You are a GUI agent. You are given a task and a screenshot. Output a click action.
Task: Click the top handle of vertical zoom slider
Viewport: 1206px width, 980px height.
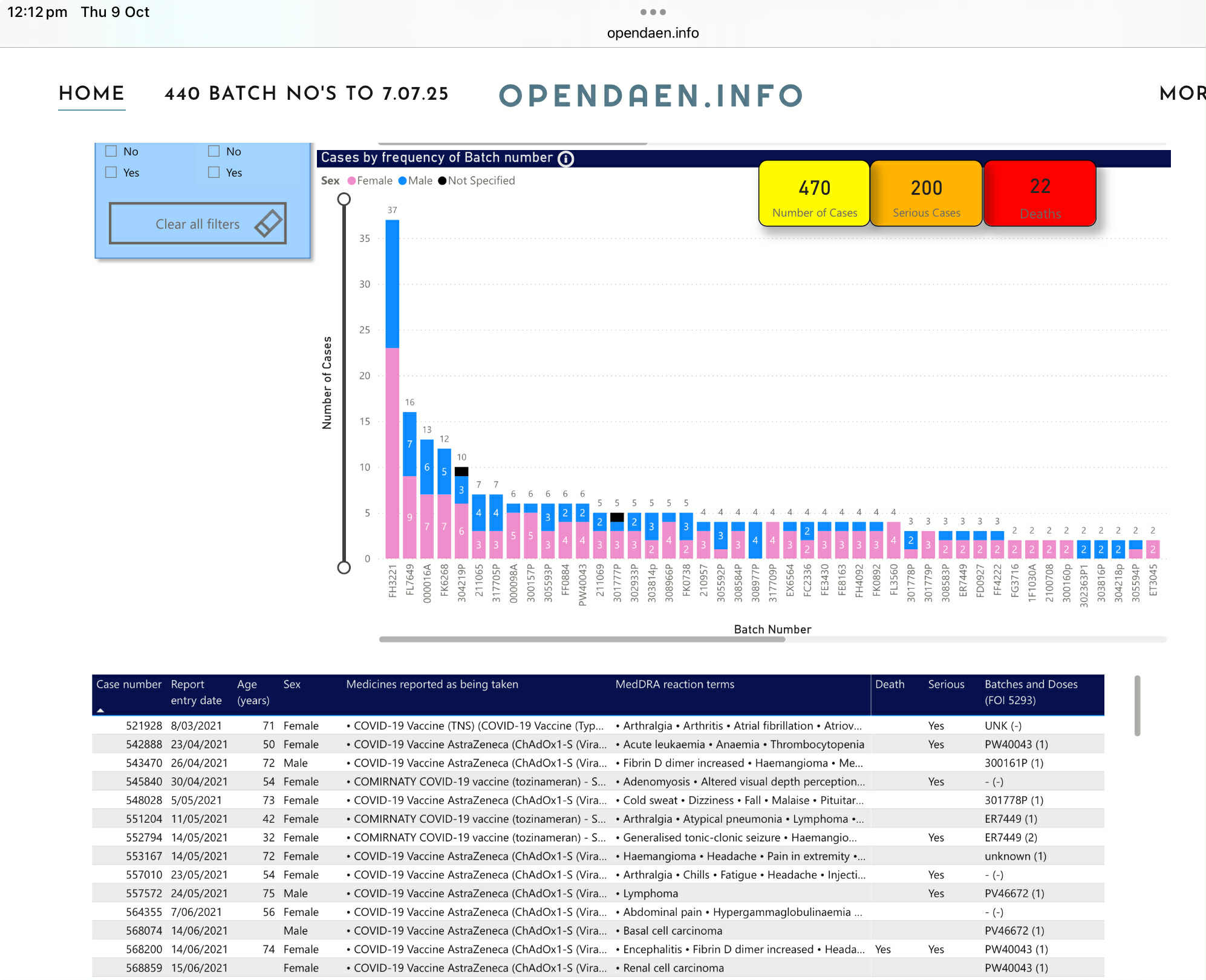point(344,199)
